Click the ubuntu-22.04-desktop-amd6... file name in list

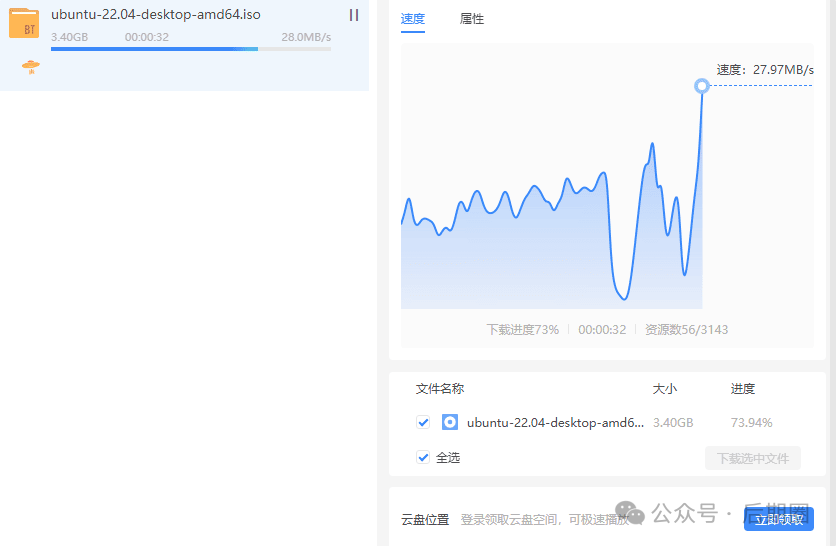pos(556,423)
